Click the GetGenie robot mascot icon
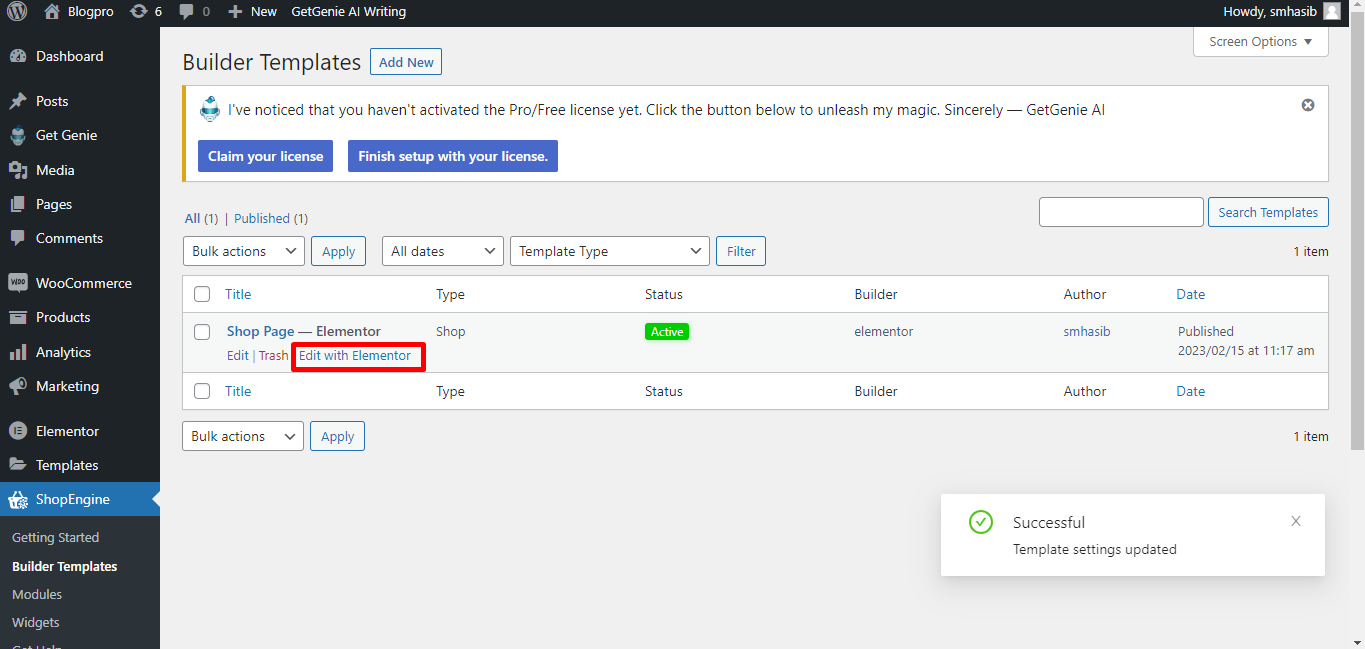 tap(210, 110)
